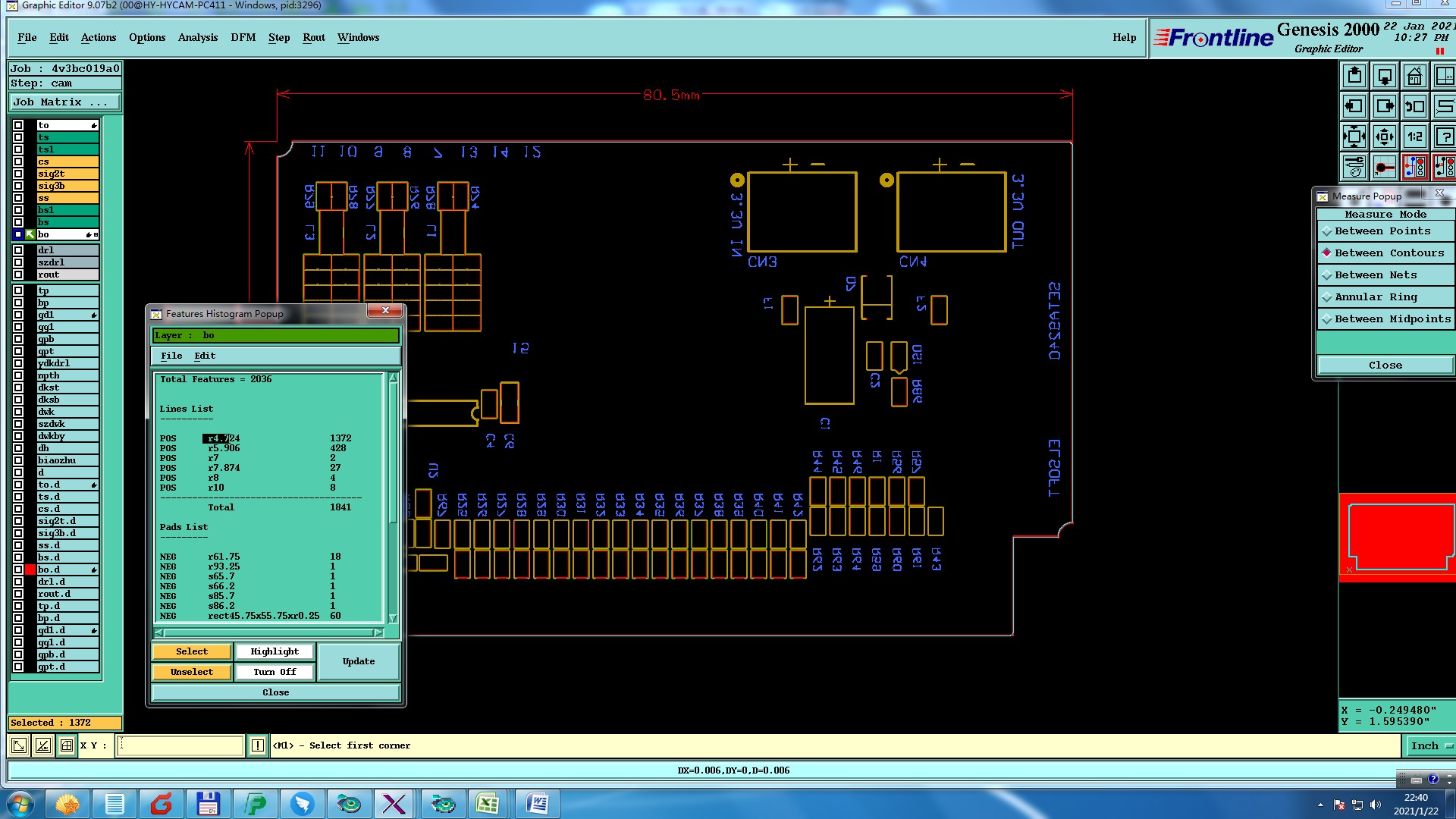
Task: Click the colored nets traffic-light icon
Action: click(1415, 168)
